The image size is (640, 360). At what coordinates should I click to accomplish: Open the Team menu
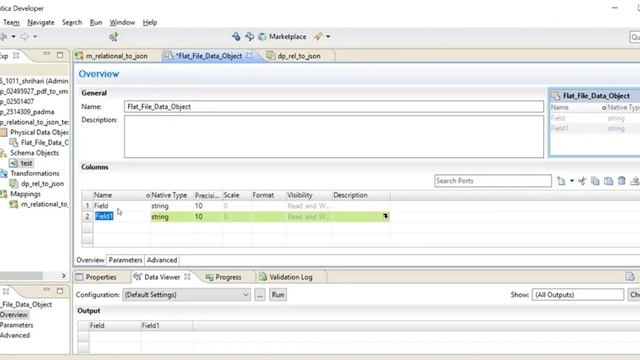click(x=11, y=22)
